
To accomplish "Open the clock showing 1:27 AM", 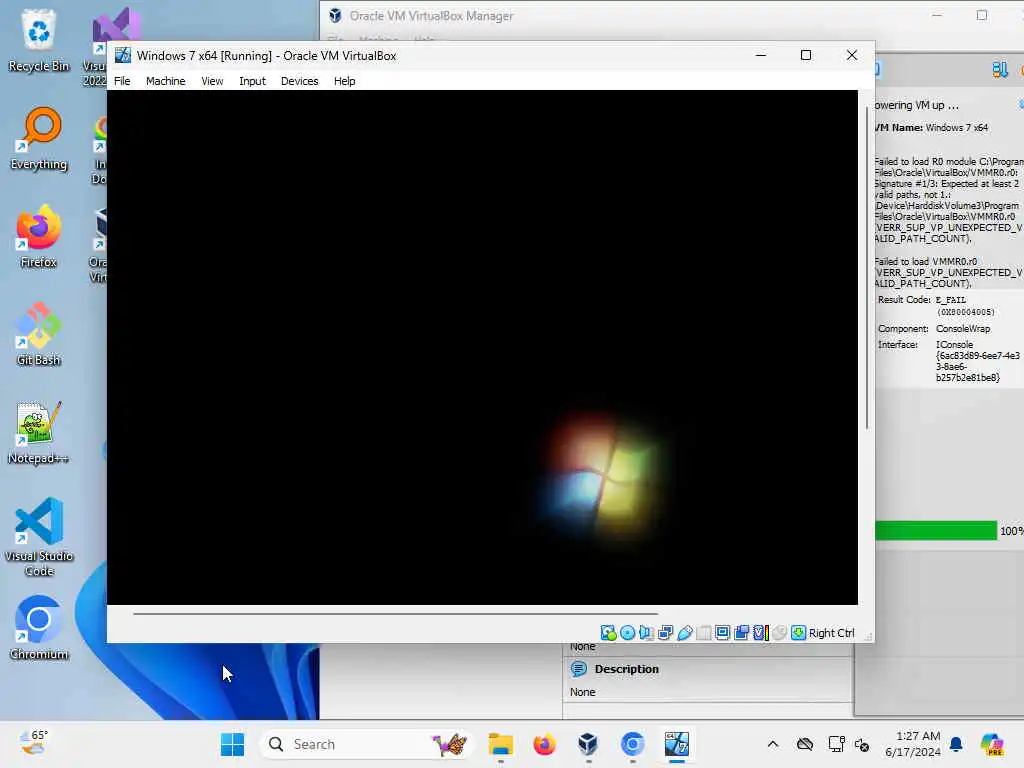I will (x=912, y=744).
